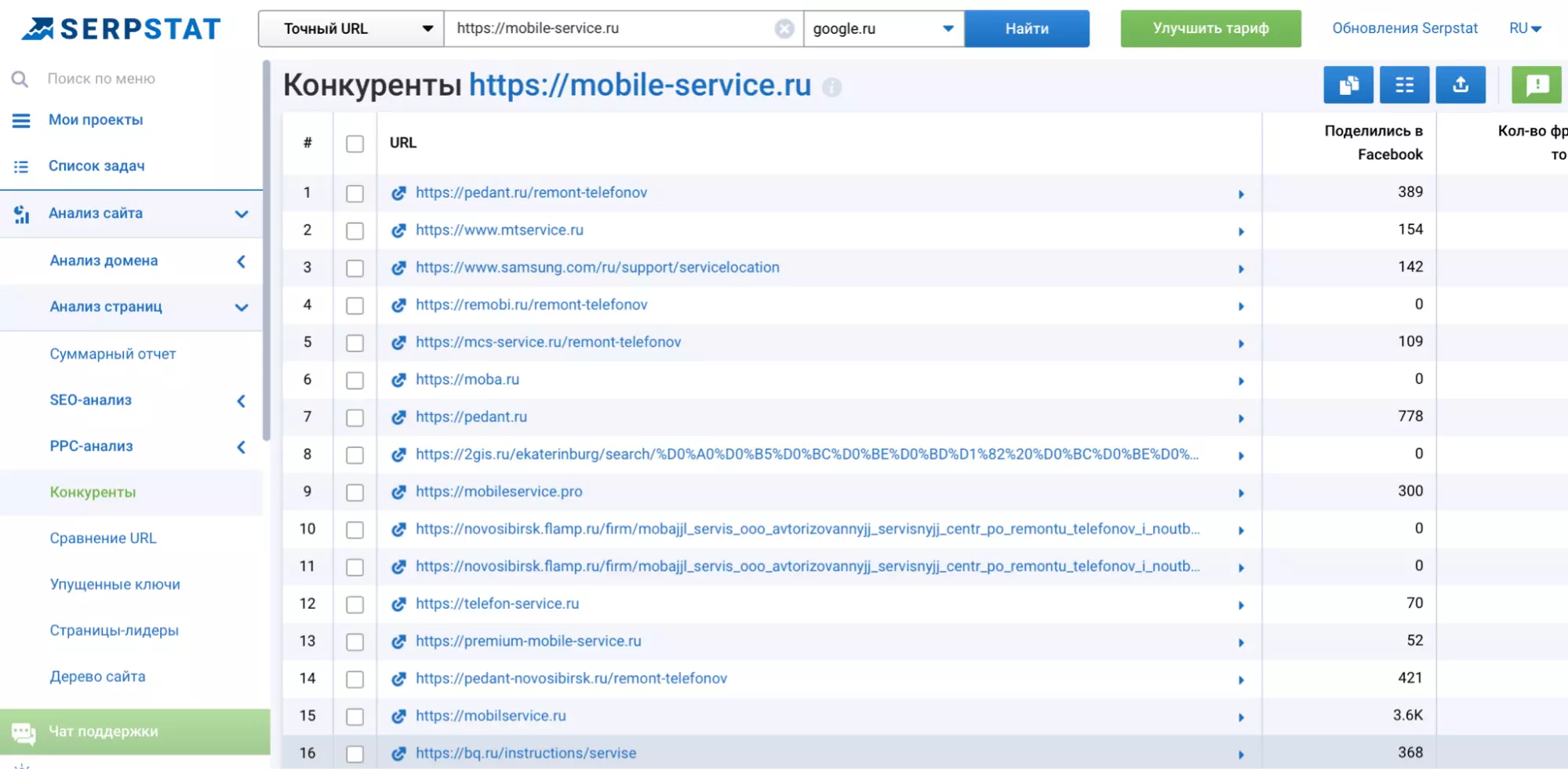The width and height of the screenshot is (1568, 769).
Task: Check the box for telefon-service.ru row
Action: click(355, 604)
